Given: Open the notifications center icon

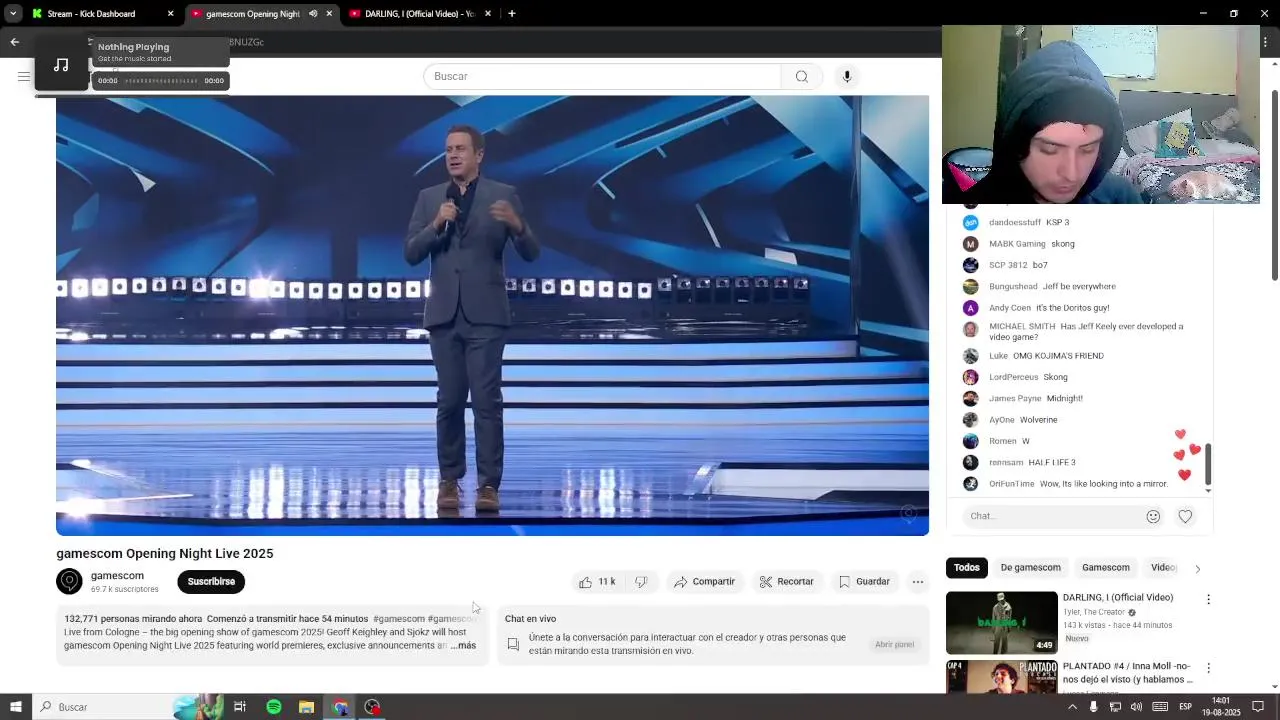Looking at the screenshot, I should [1258, 707].
